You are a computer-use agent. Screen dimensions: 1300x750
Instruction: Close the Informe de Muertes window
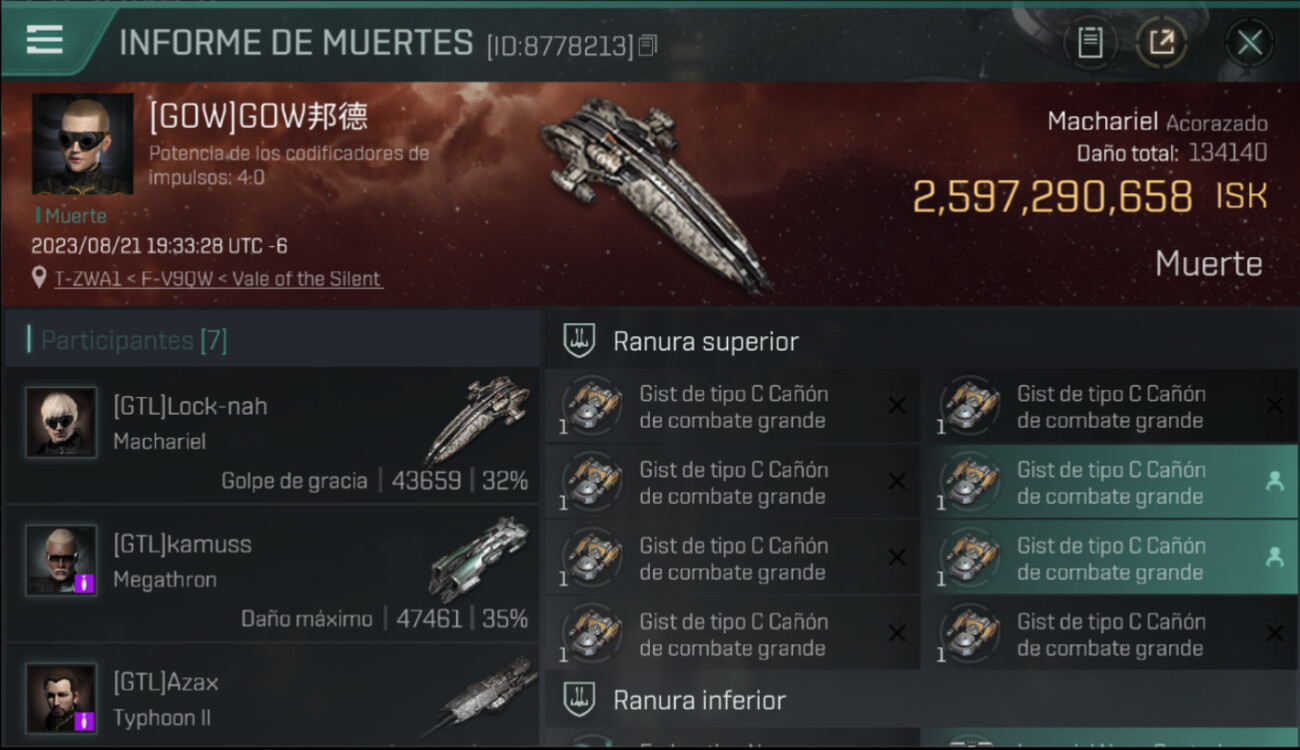[1249, 42]
